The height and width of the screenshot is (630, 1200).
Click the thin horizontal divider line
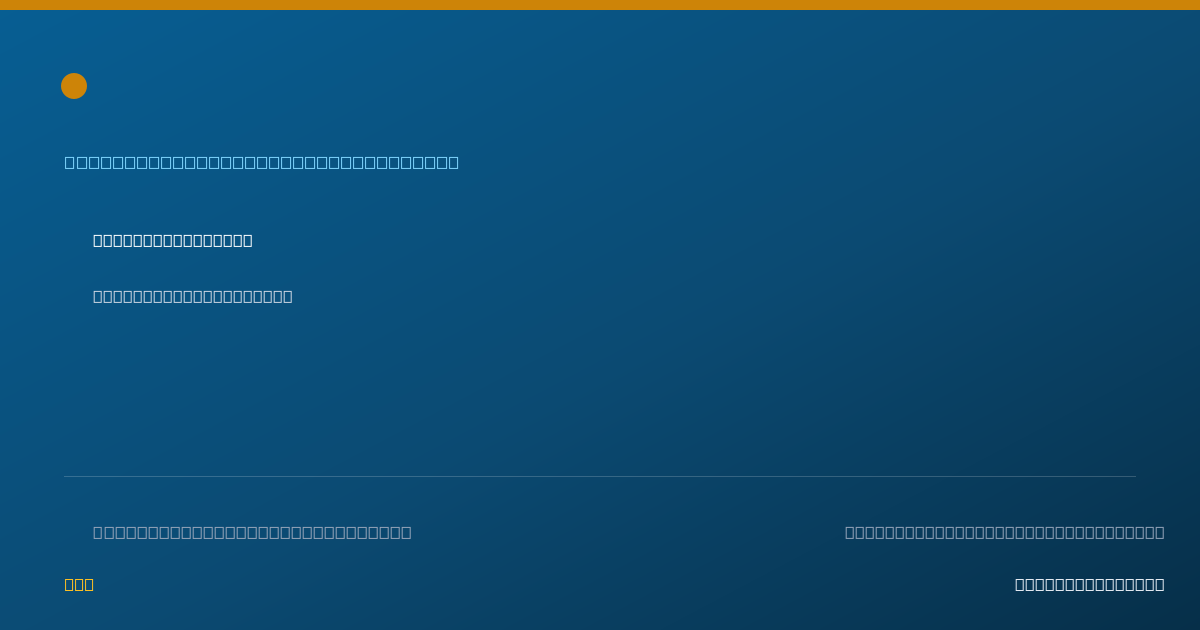pos(600,476)
